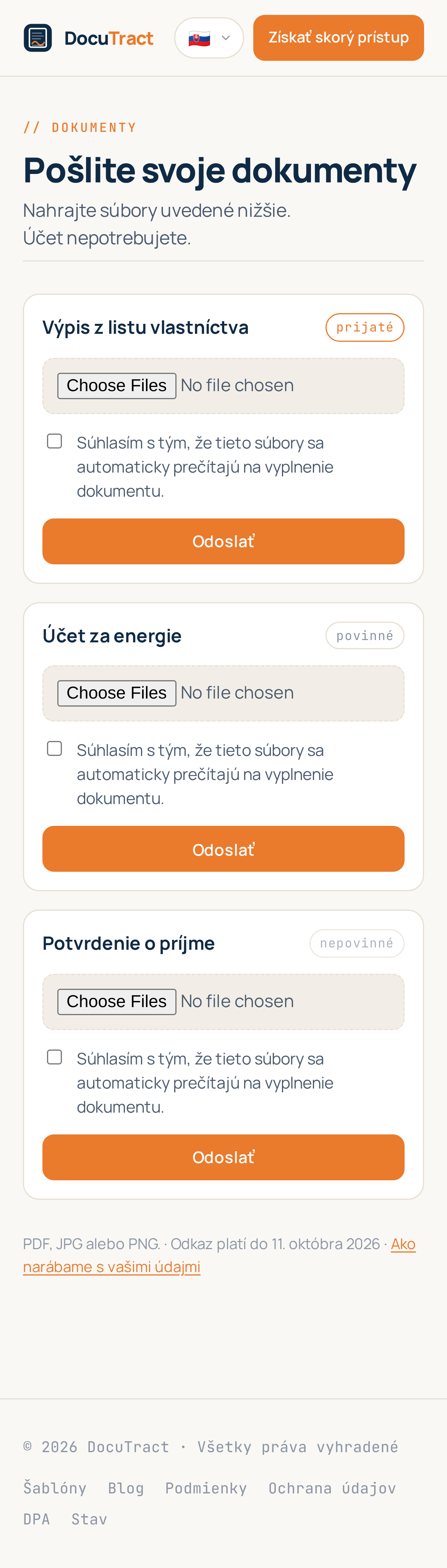Open Podmienky in footer

pos(206,1488)
